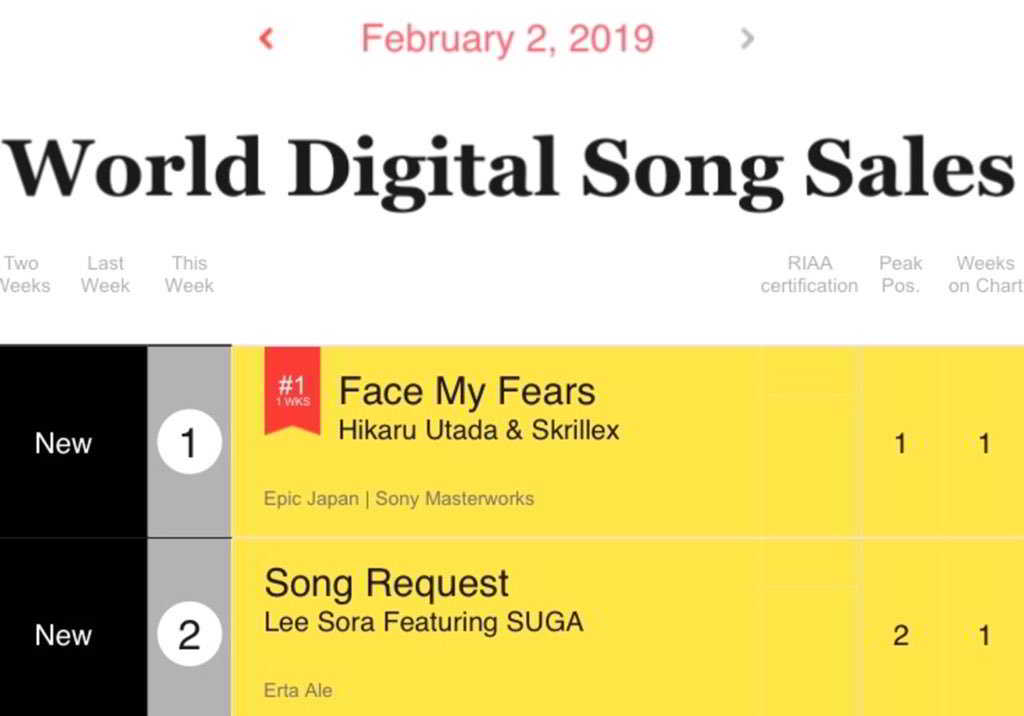The height and width of the screenshot is (716, 1024).
Task: Click the Erta Ale label text
Action: point(298,690)
